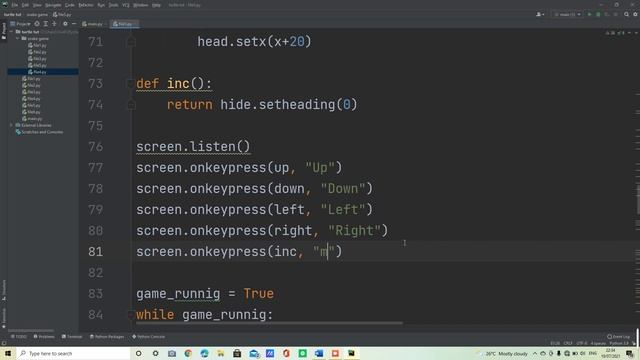Open the Office icon on taskbar

pos(286,353)
